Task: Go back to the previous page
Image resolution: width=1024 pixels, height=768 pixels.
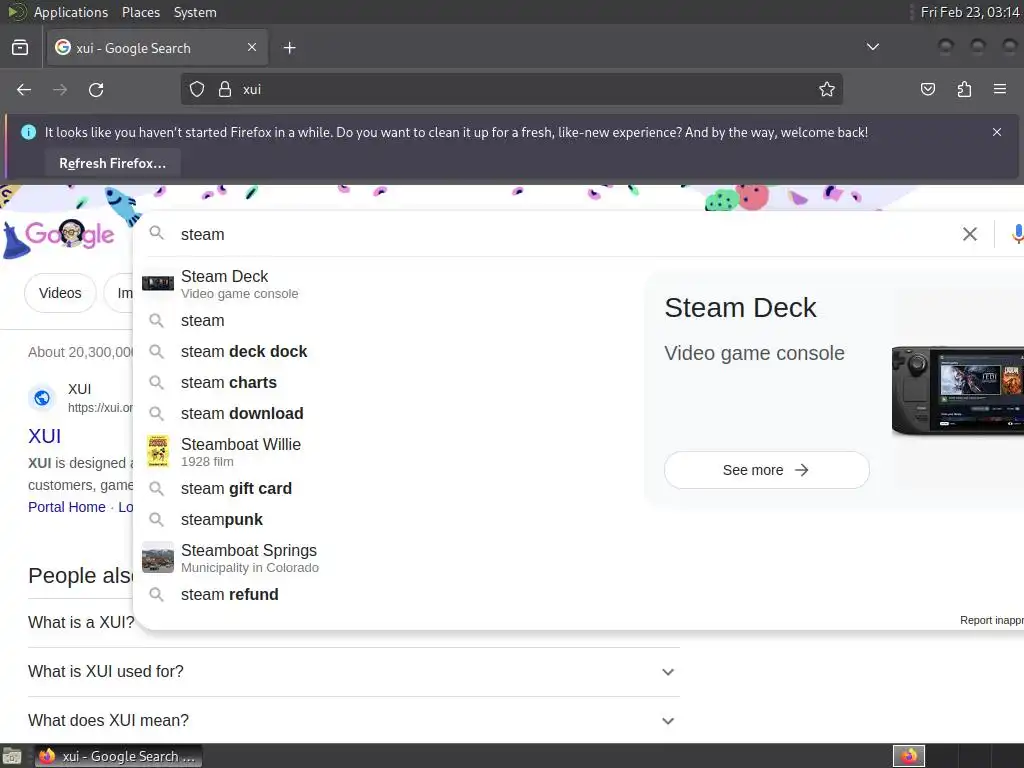Action: 24,89
